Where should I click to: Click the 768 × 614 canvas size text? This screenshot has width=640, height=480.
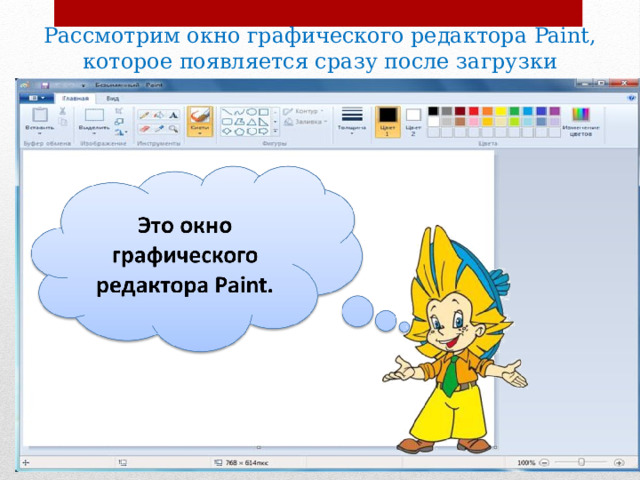247,463
